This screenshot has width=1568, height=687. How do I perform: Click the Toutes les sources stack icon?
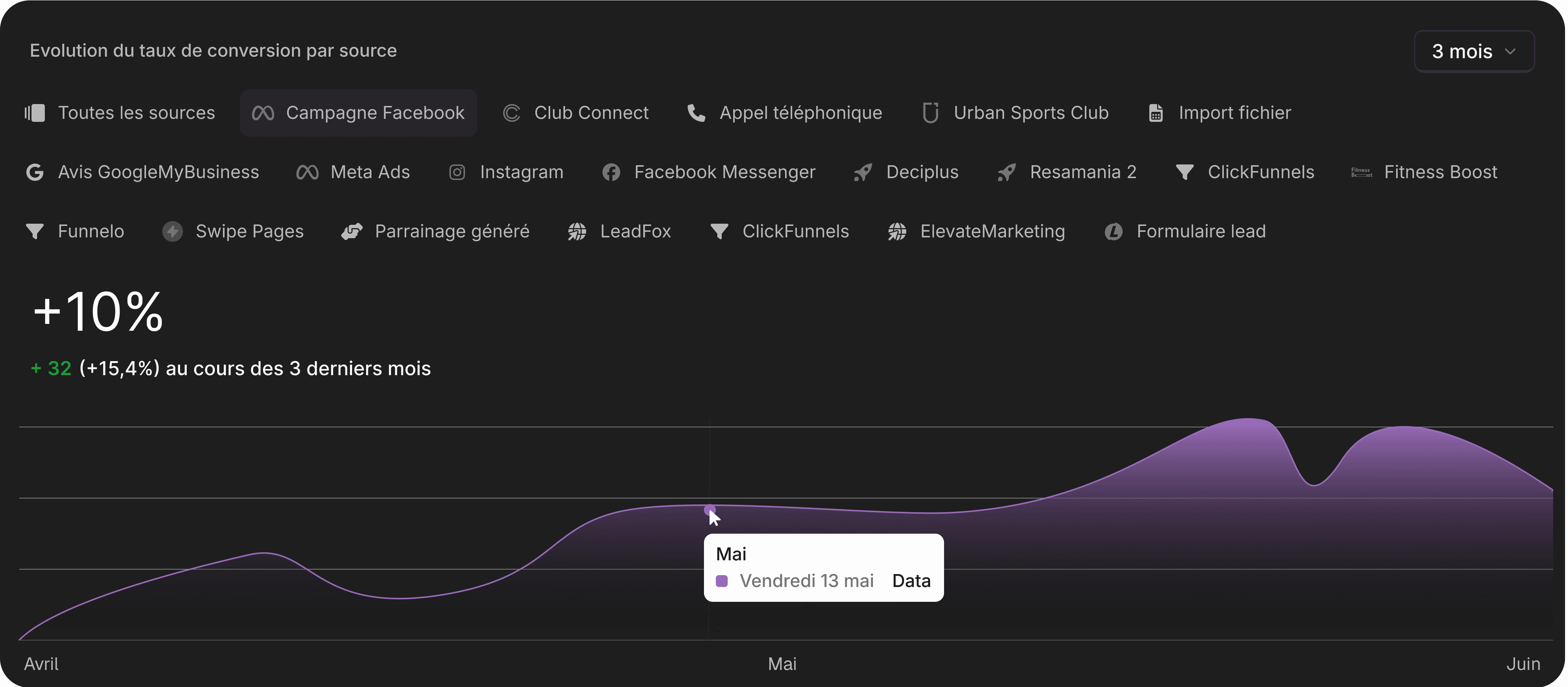point(35,113)
